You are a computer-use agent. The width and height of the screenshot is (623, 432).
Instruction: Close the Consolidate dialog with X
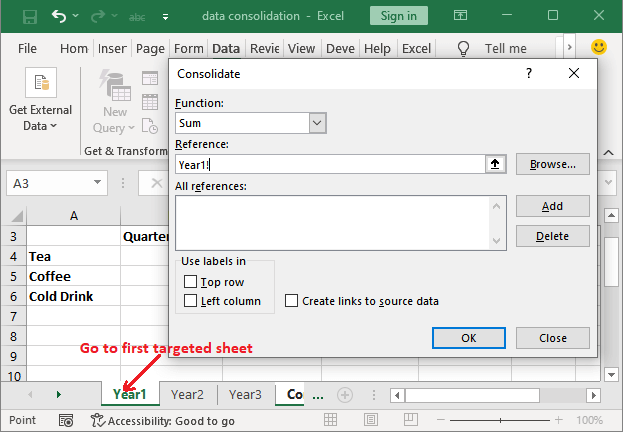574,73
